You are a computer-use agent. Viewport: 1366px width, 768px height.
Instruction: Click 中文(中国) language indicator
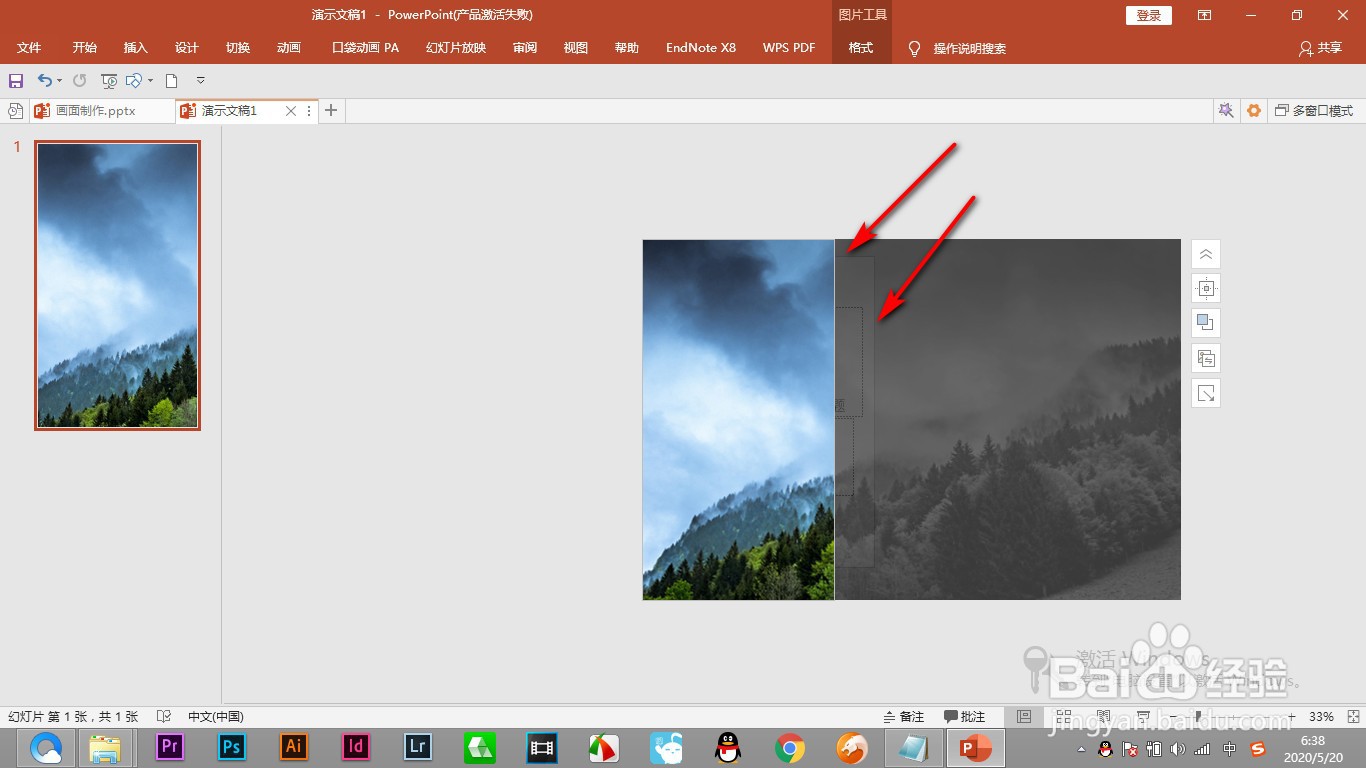pos(216,717)
